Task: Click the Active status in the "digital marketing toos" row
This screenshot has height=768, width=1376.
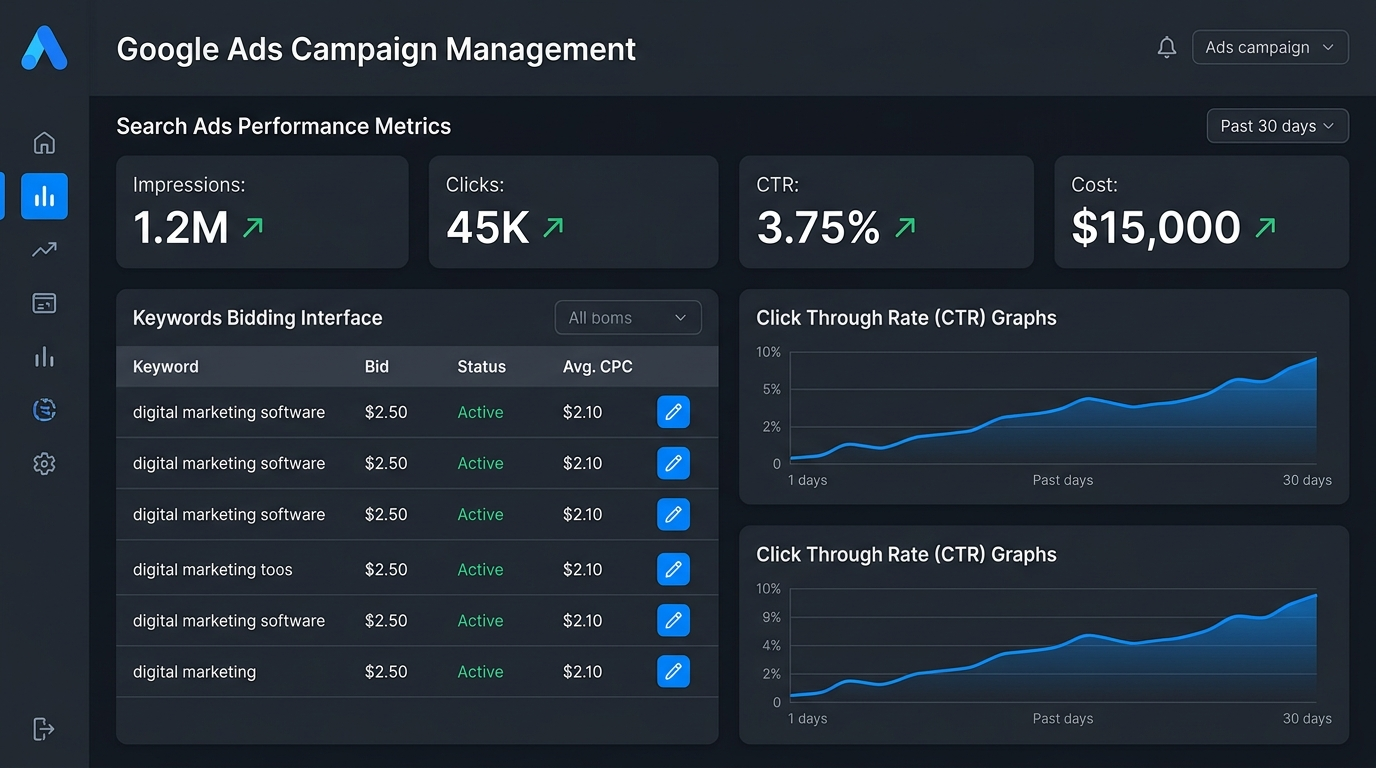Action: coord(480,570)
